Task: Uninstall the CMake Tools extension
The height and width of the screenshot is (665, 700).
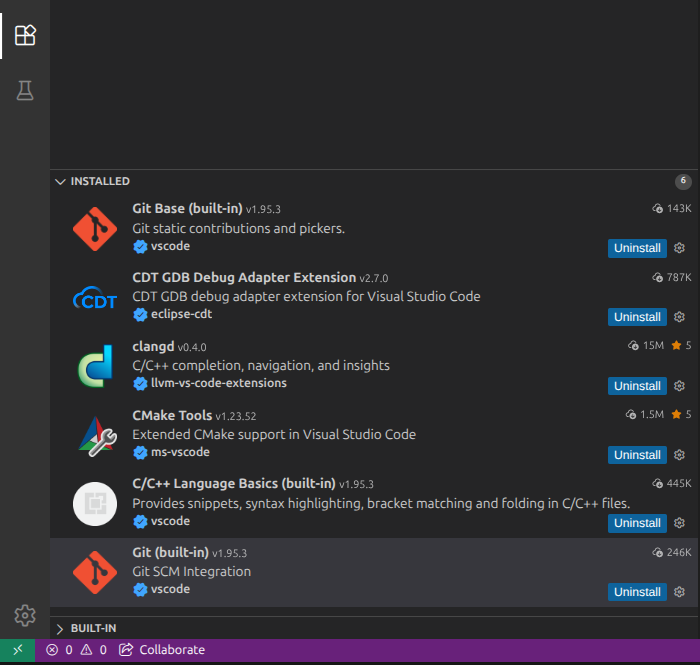Action: (637, 455)
